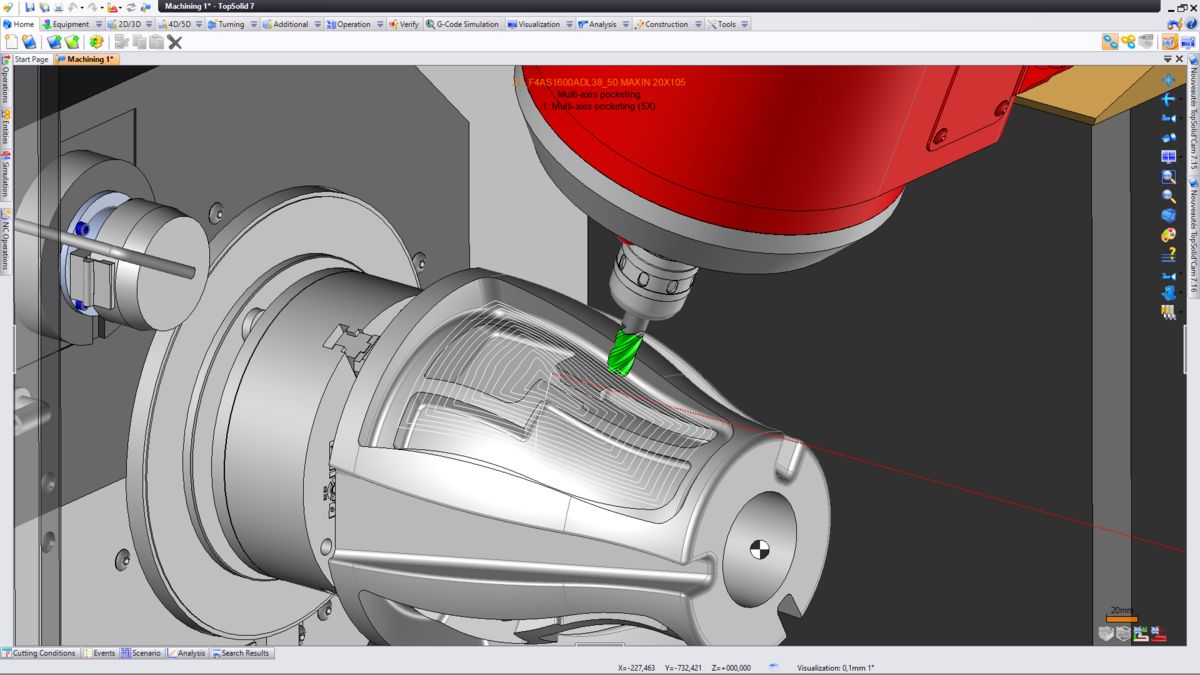Expand the Tools tab dropdown arrow
The height and width of the screenshot is (675, 1200).
[x=745, y=24]
